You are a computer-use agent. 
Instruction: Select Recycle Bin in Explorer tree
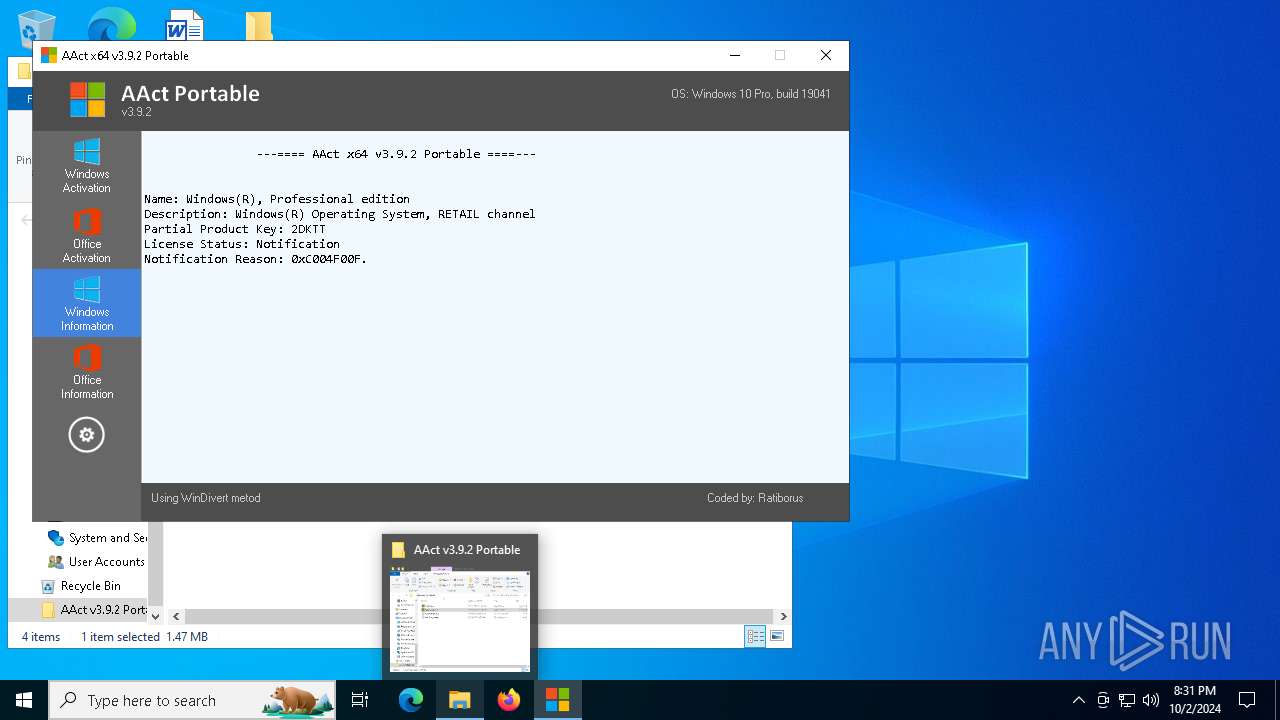point(81,586)
